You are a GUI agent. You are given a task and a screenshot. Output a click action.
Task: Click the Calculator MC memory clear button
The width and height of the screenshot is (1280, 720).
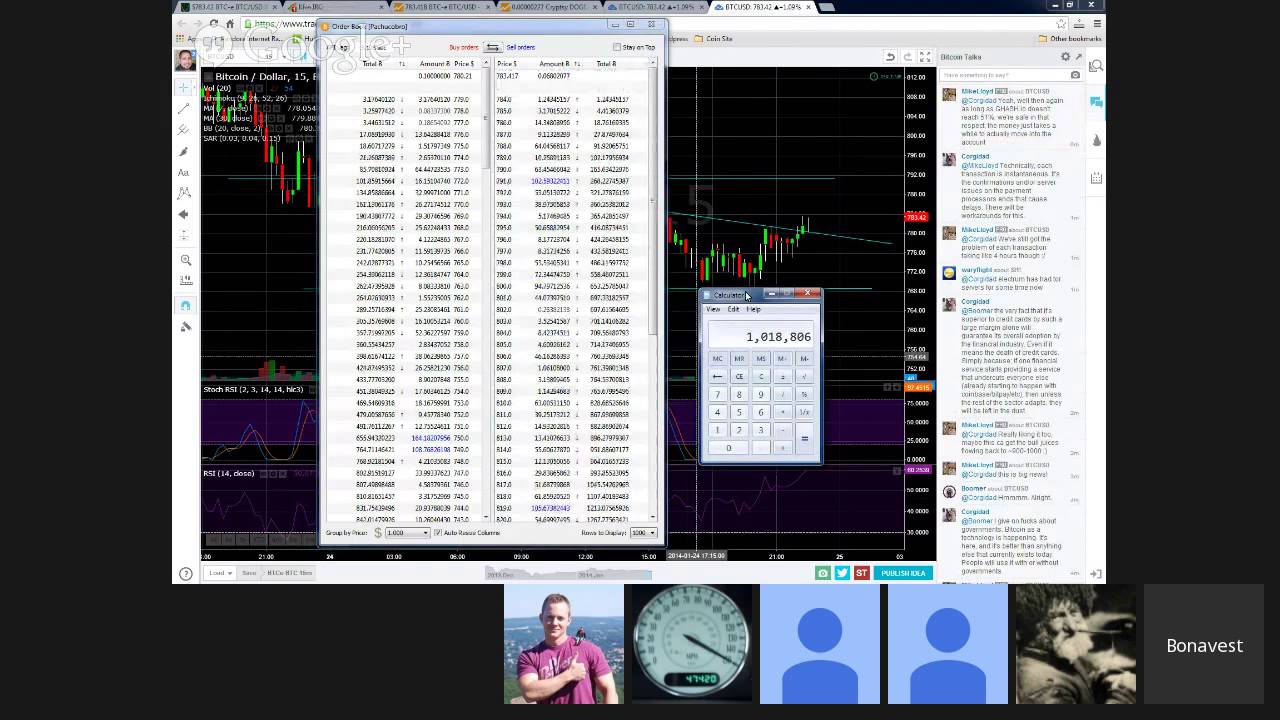point(717,359)
